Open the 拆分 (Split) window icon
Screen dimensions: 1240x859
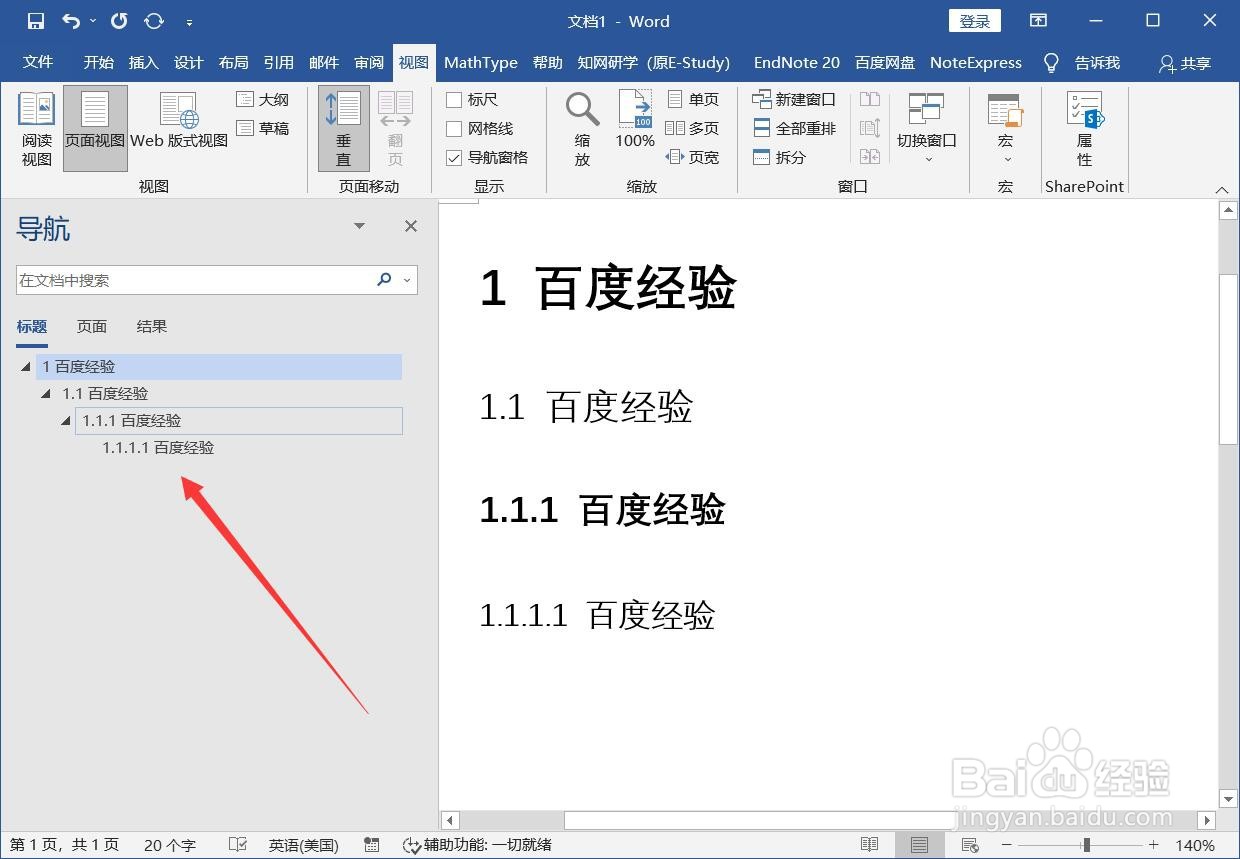click(785, 157)
